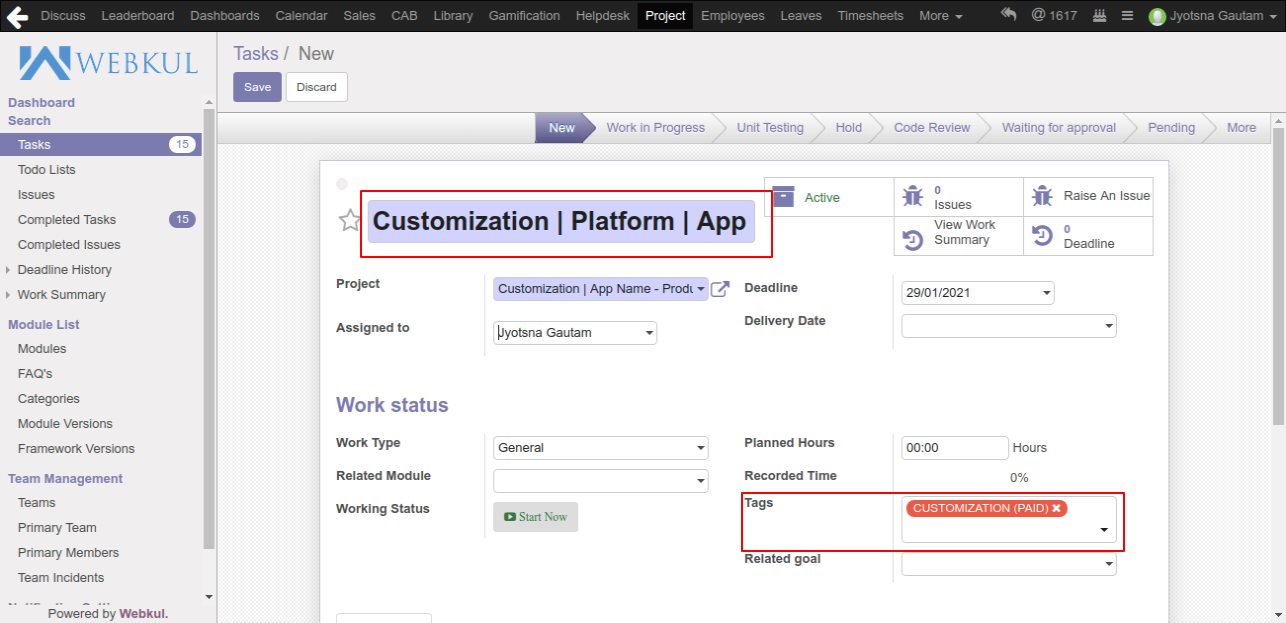Click the Raise An Issue bug icon

click(1042, 196)
